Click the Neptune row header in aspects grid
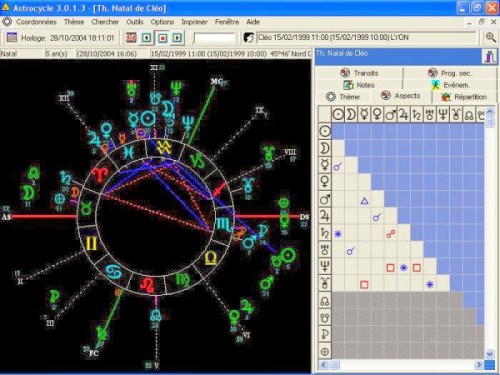The image size is (500, 375). point(325,267)
